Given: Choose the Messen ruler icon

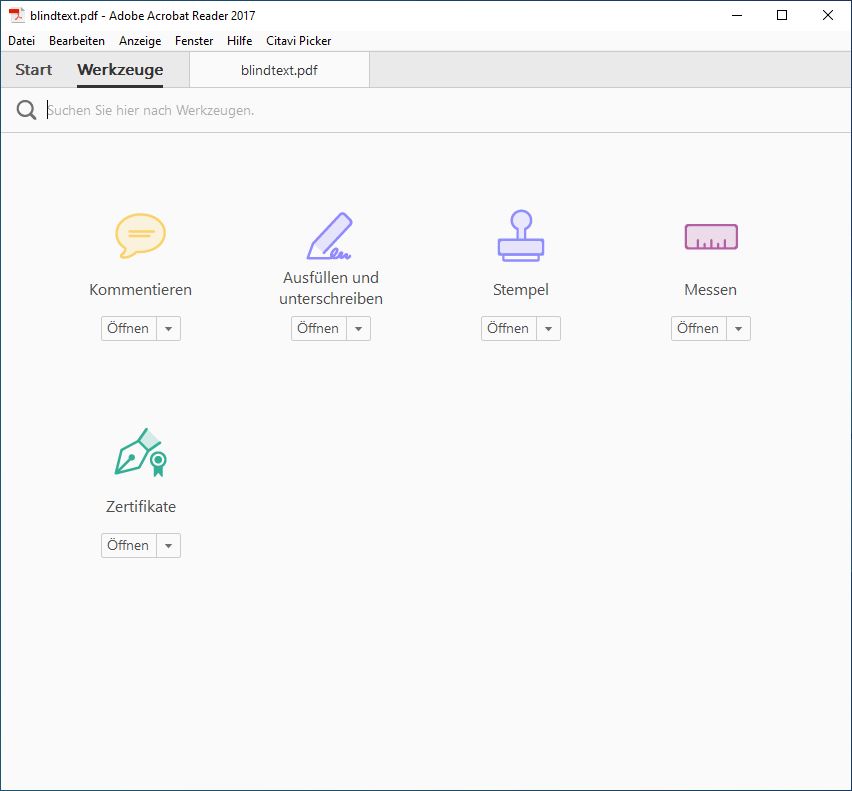Looking at the screenshot, I should pyautogui.click(x=711, y=237).
